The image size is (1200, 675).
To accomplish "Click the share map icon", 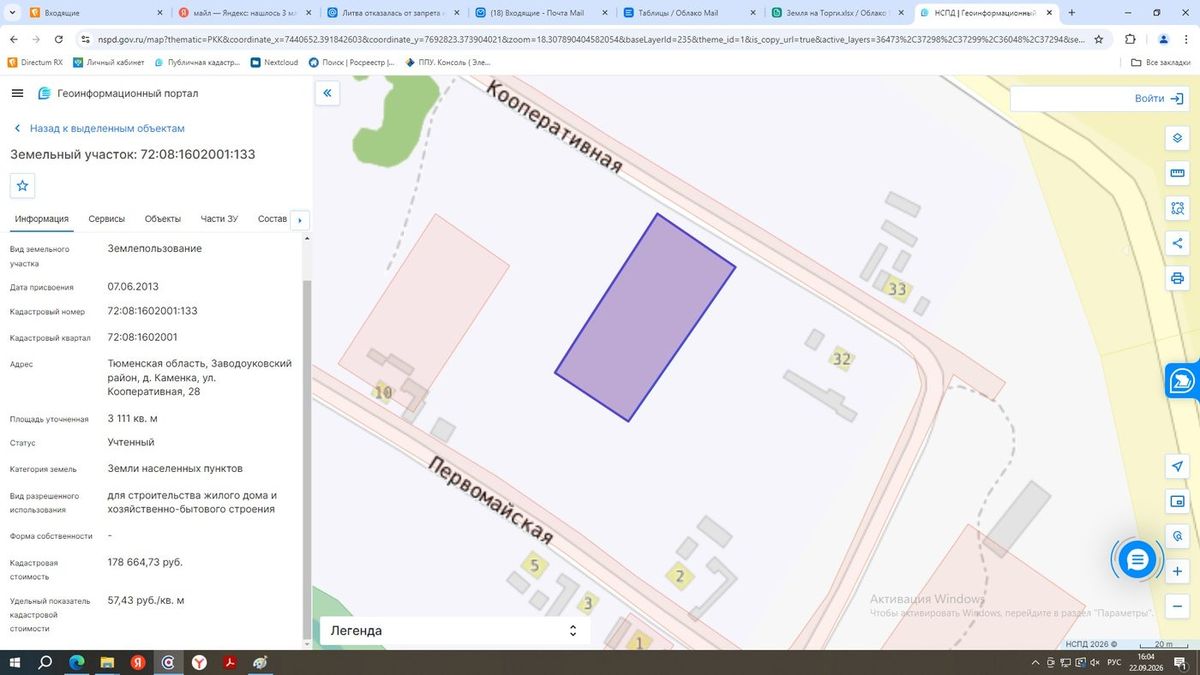I will click(x=1177, y=243).
